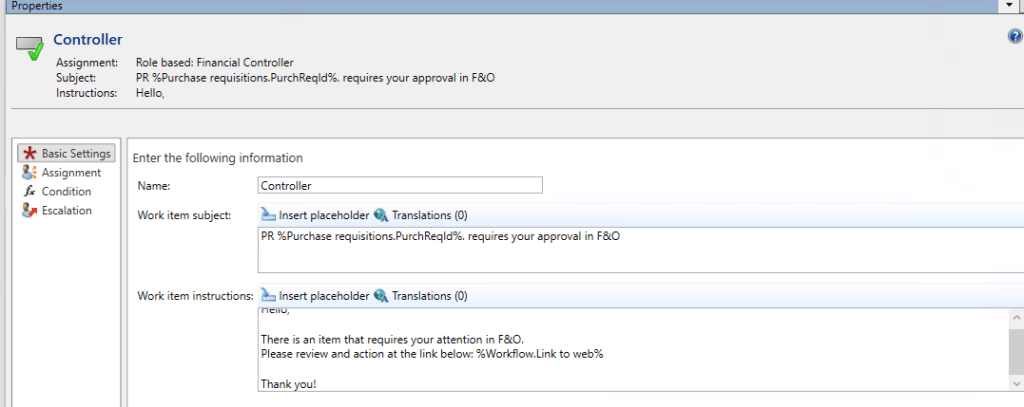Open the Escalation icon in sidebar
The image size is (1024, 407).
point(29,211)
